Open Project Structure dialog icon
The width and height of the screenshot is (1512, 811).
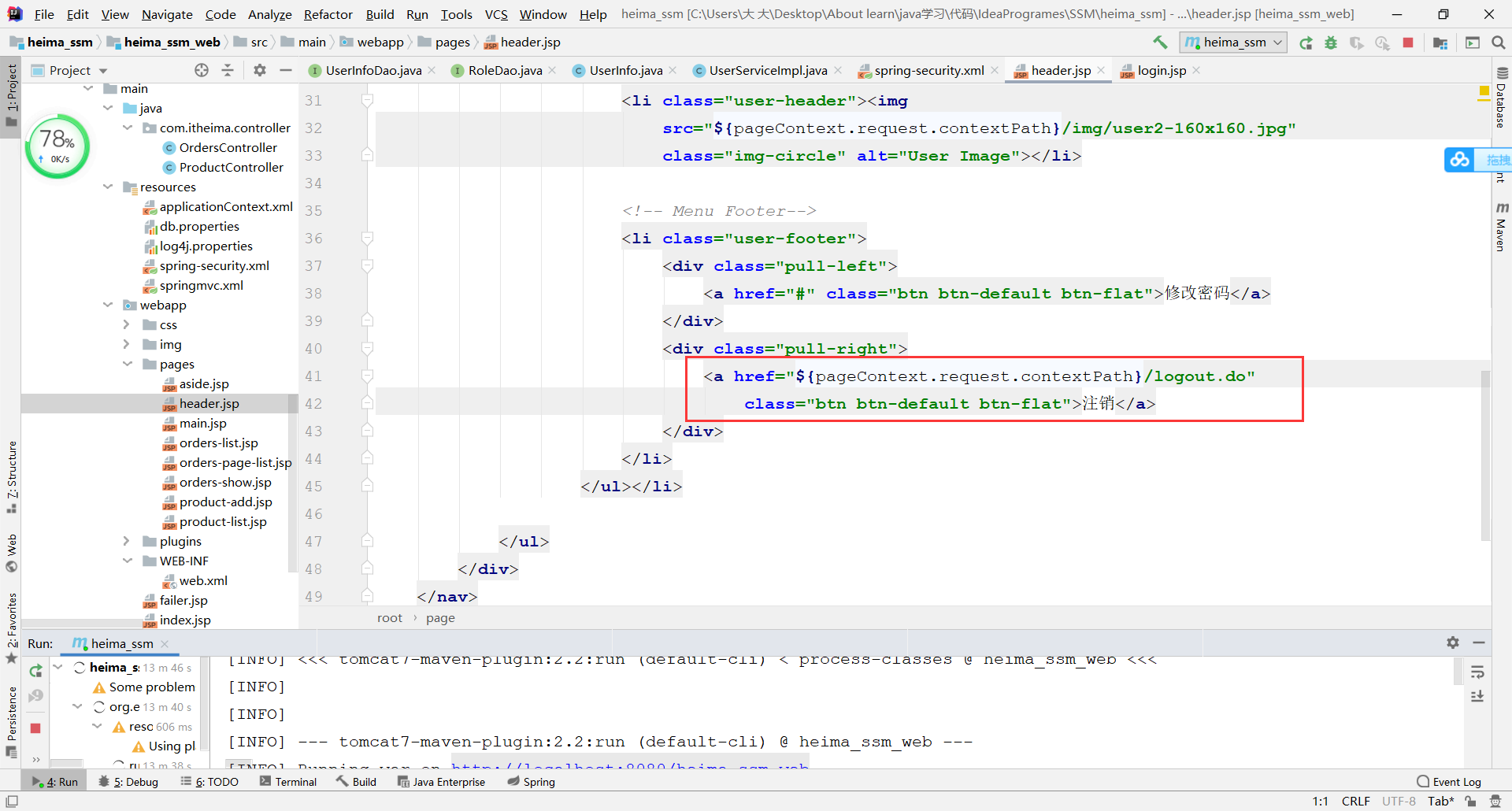click(1440, 43)
